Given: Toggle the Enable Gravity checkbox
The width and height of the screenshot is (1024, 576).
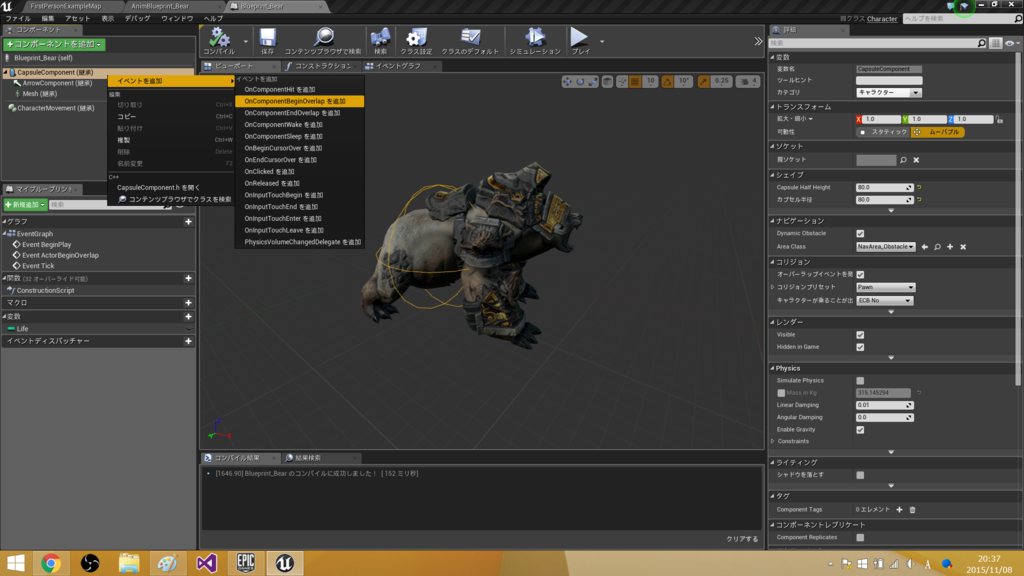Looking at the screenshot, I should [860, 430].
